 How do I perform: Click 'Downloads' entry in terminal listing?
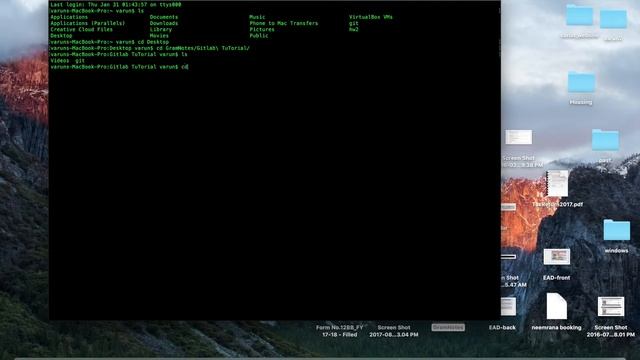click(x=164, y=23)
